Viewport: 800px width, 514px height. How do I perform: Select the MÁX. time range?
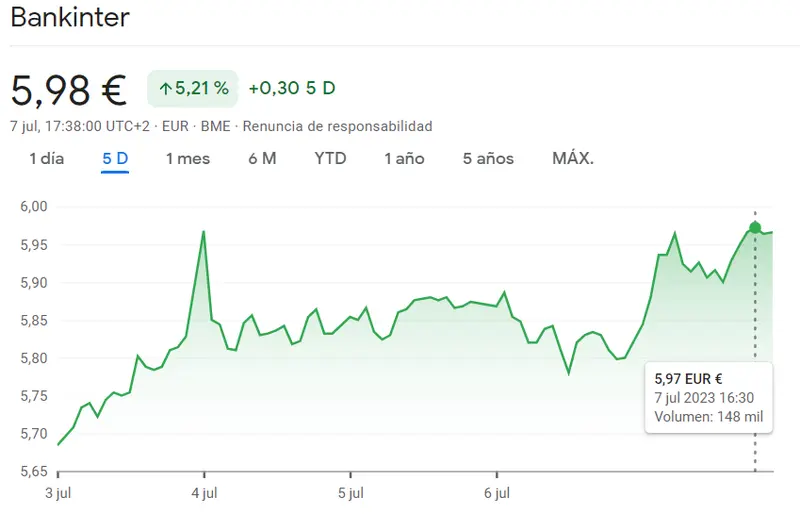click(x=573, y=158)
